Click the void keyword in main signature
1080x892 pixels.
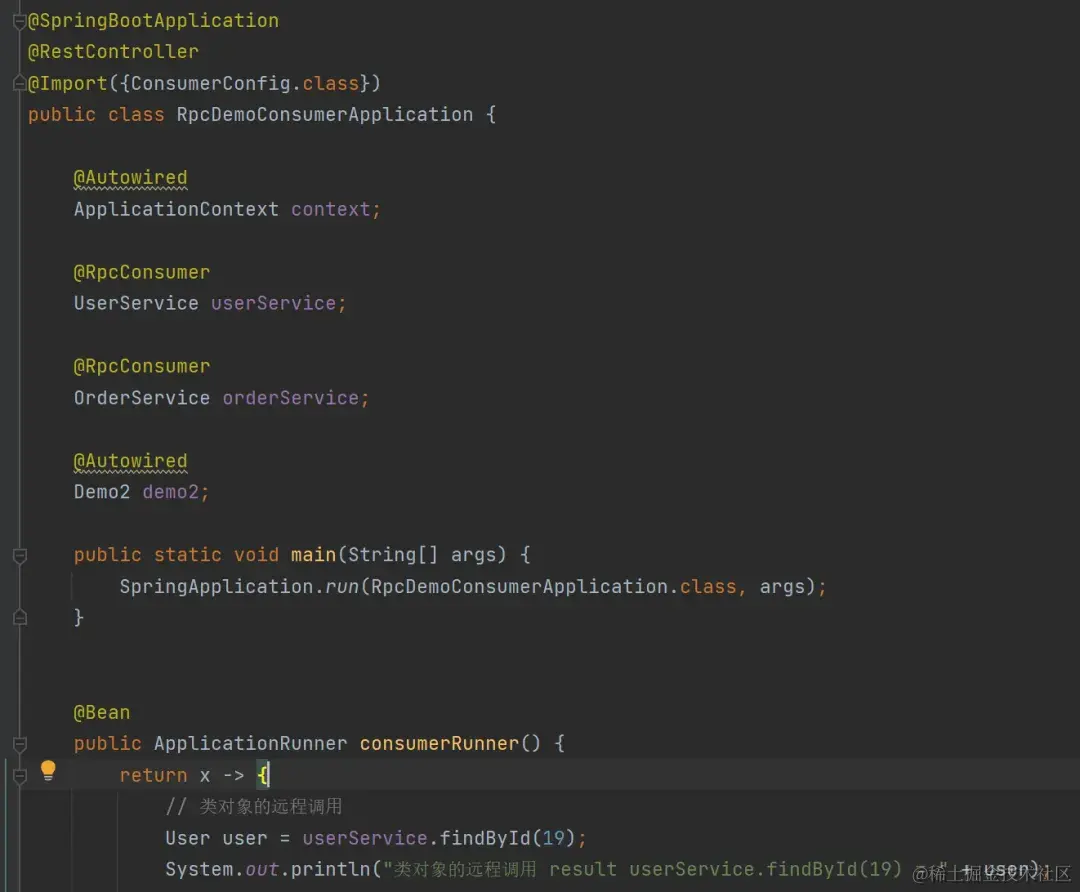click(256, 555)
